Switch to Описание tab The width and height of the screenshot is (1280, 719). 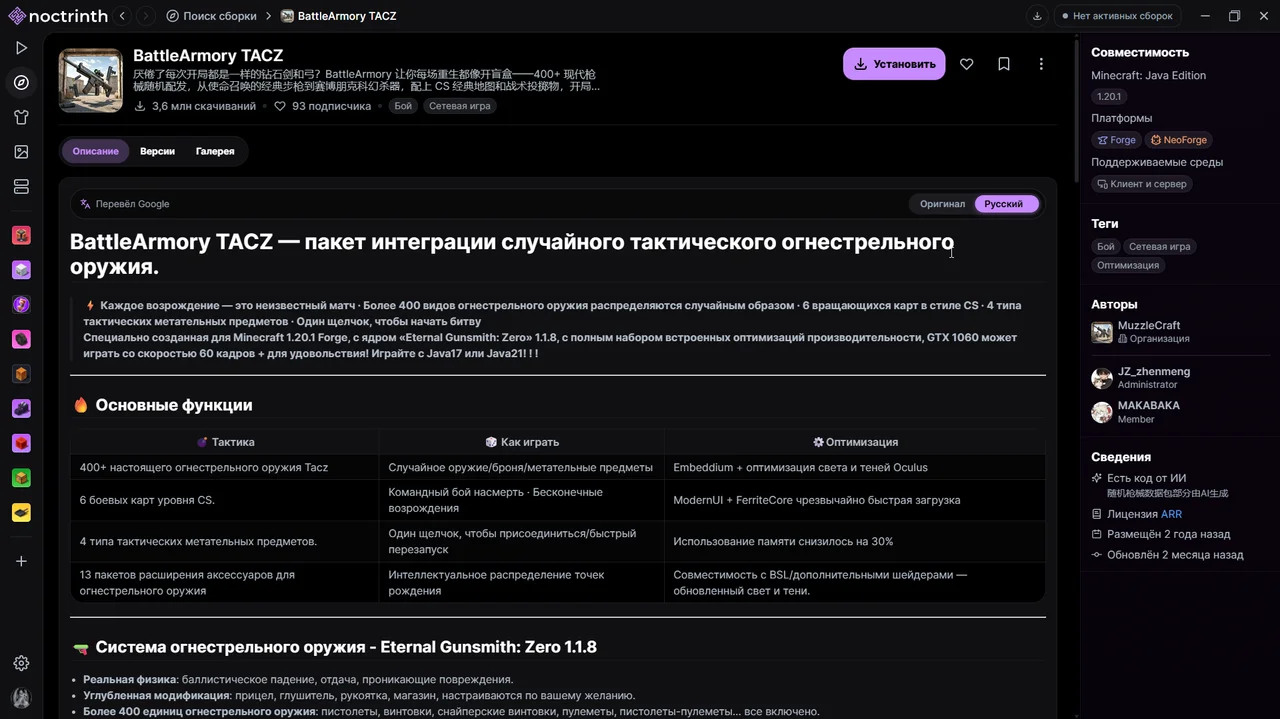click(96, 151)
